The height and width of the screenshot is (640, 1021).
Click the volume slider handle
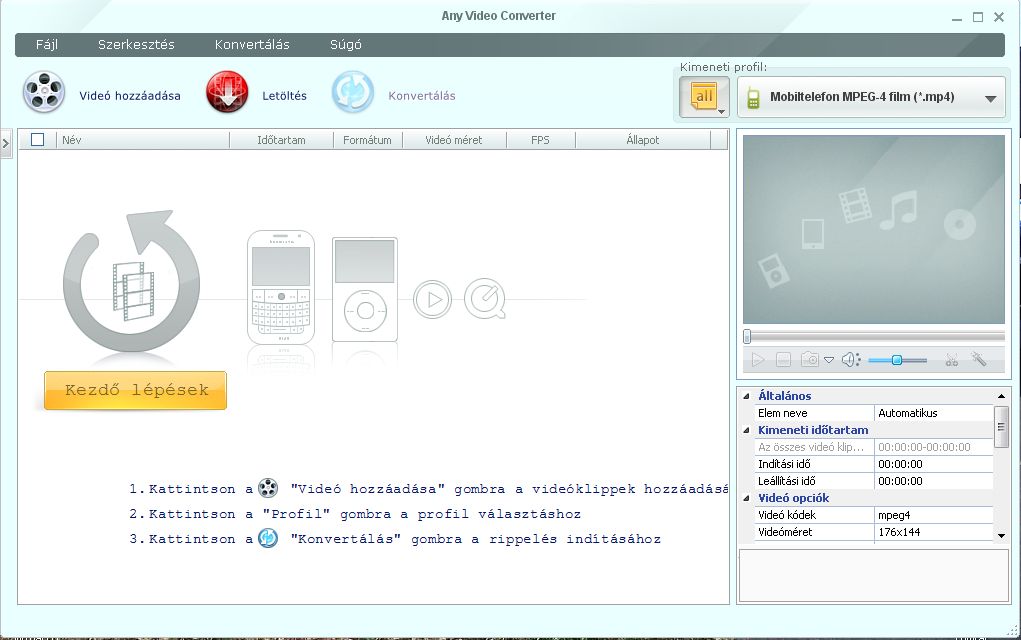coord(897,360)
